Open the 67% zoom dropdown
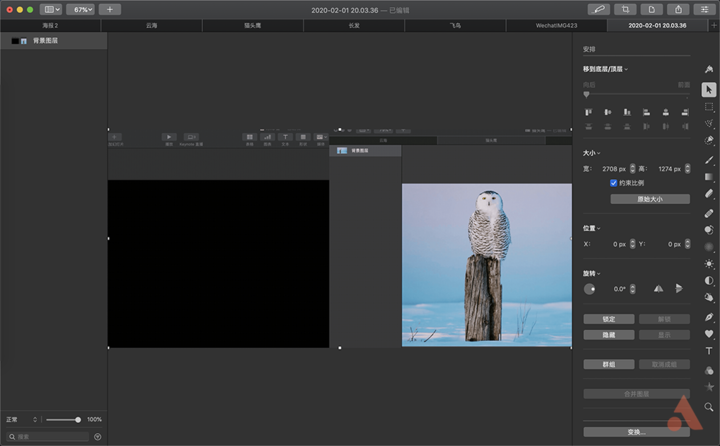Viewport: 720px width, 446px height. point(81,9)
